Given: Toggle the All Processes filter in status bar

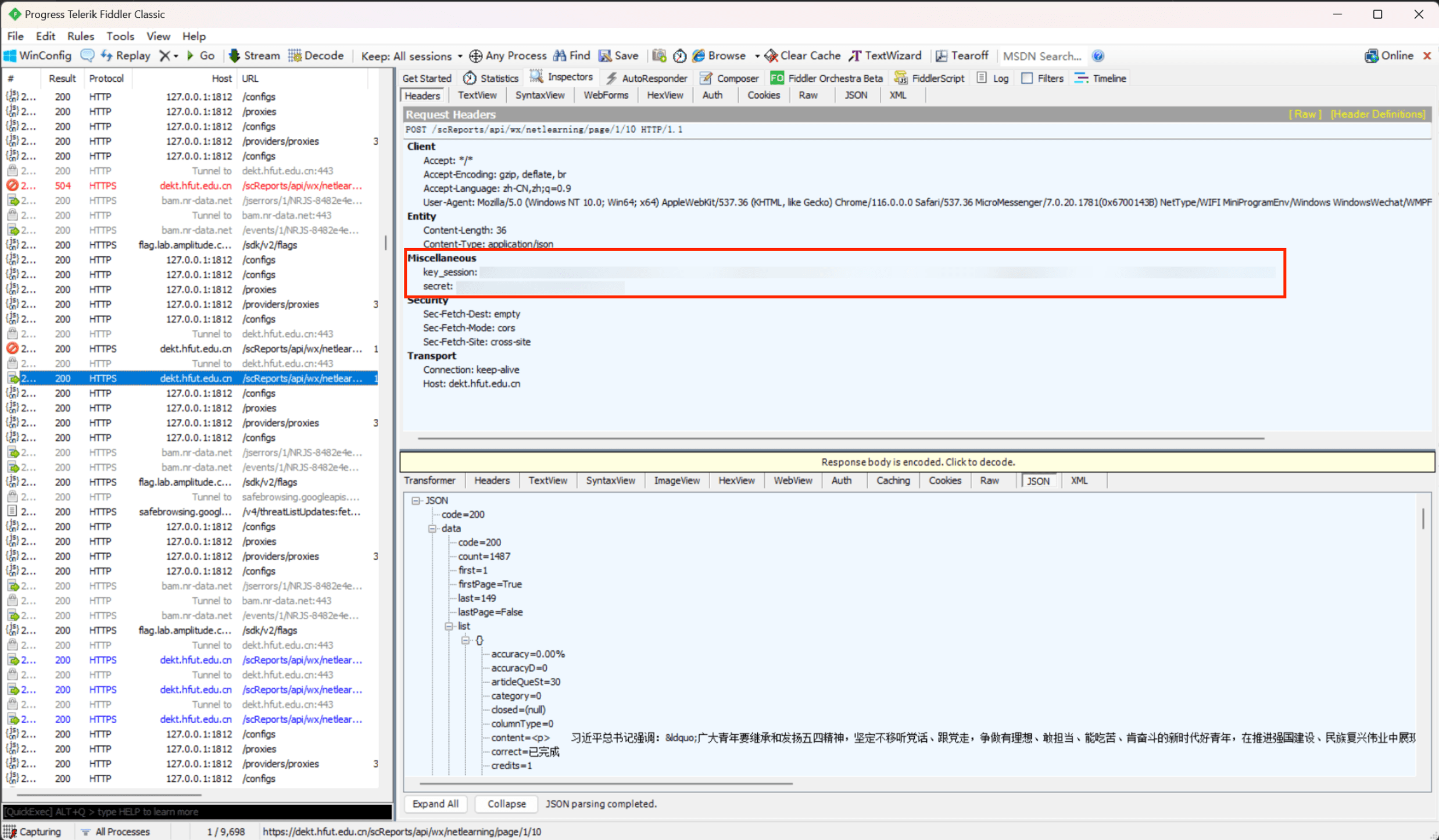Looking at the screenshot, I should click(115, 831).
